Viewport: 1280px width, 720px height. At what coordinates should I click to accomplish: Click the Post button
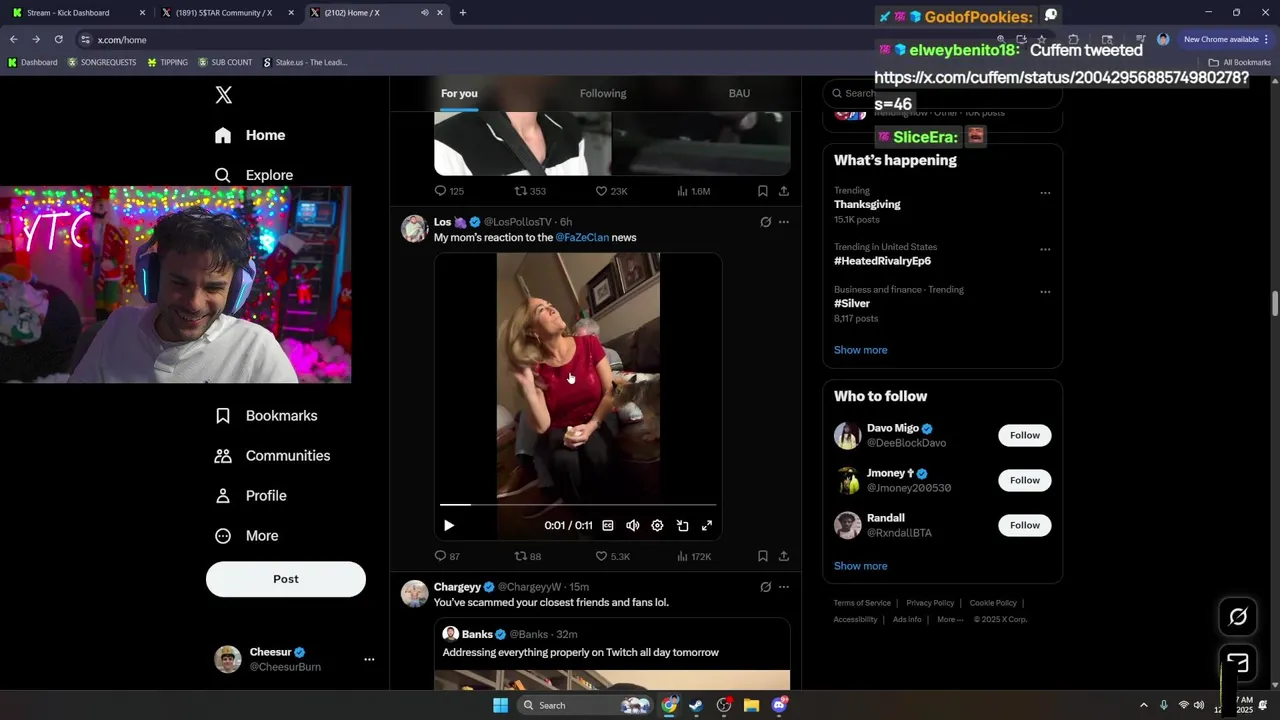[286, 579]
